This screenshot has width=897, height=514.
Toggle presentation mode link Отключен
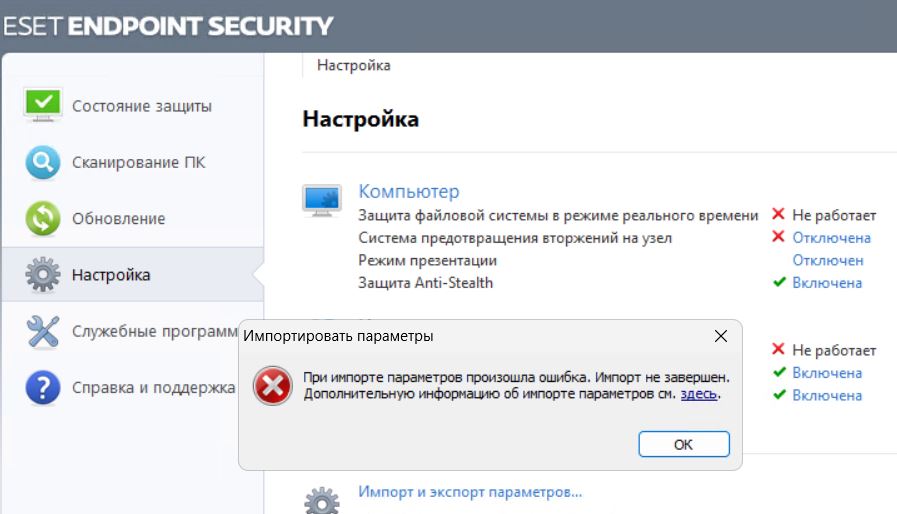click(x=828, y=260)
